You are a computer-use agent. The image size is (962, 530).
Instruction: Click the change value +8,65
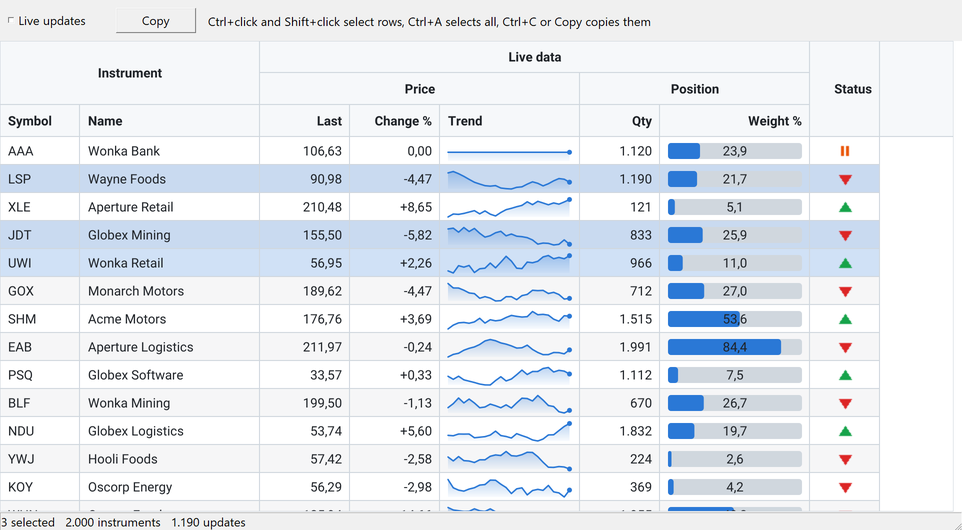click(x=415, y=207)
